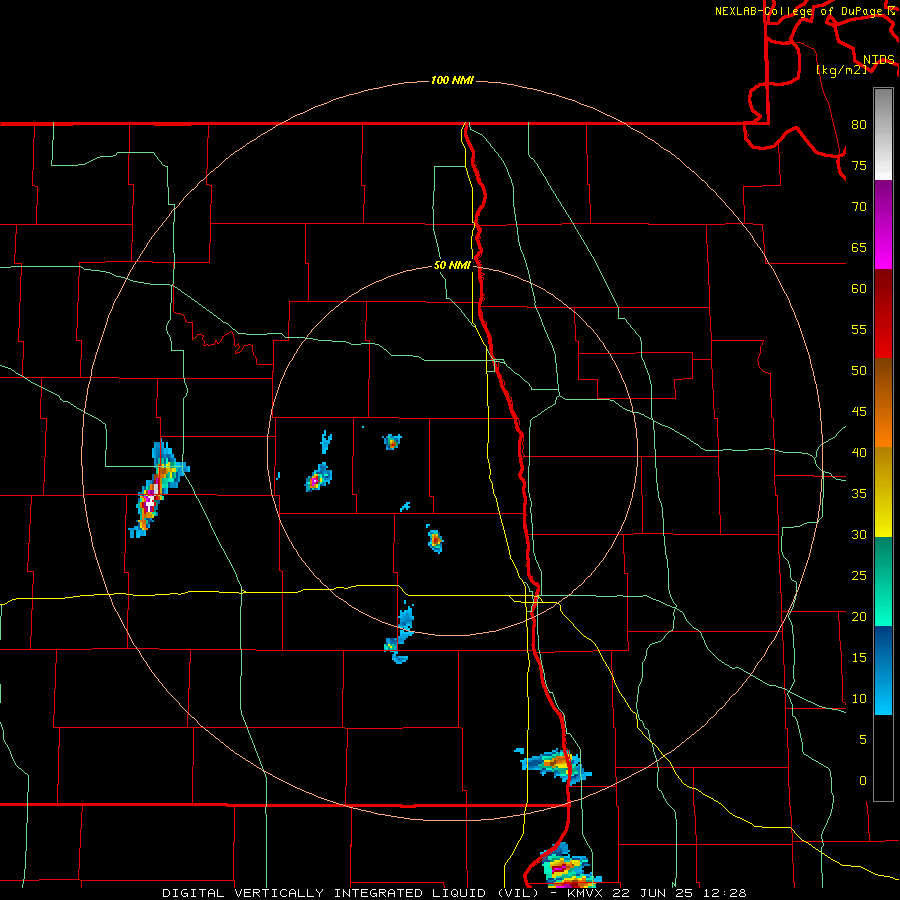Select the 5 value on the color scale

(x=863, y=739)
